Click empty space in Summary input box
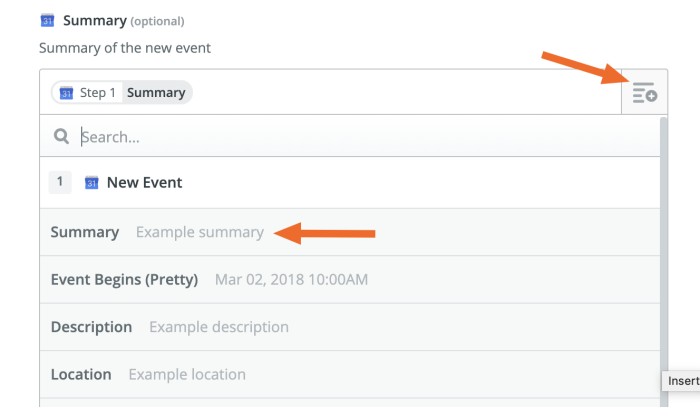700x407 pixels. 400,93
